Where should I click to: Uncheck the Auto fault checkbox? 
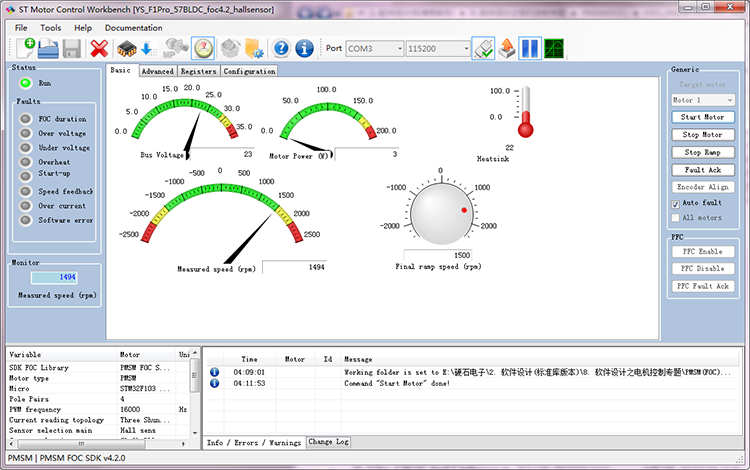click(x=675, y=204)
